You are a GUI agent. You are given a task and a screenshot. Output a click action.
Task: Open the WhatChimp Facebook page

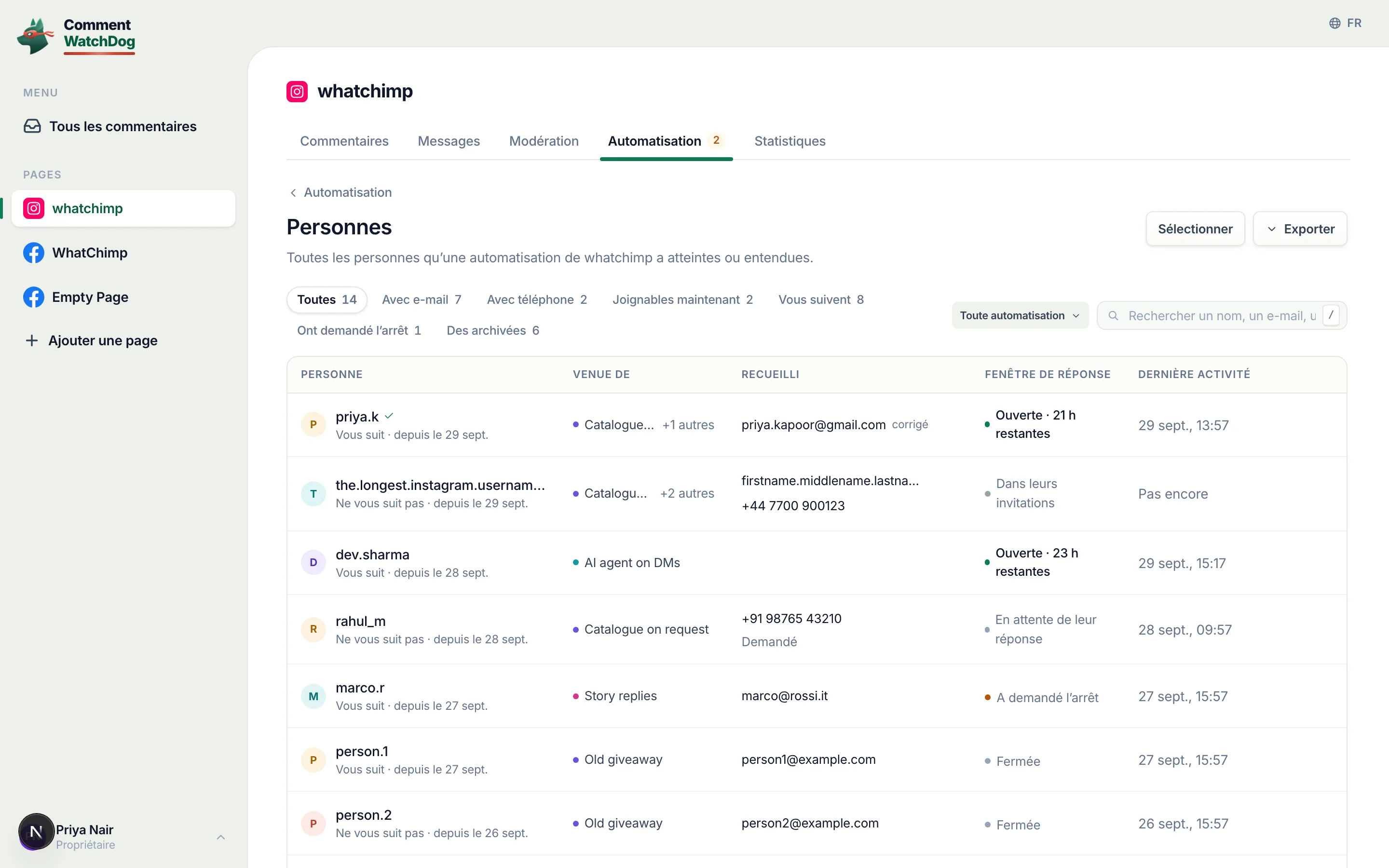(x=123, y=253)
